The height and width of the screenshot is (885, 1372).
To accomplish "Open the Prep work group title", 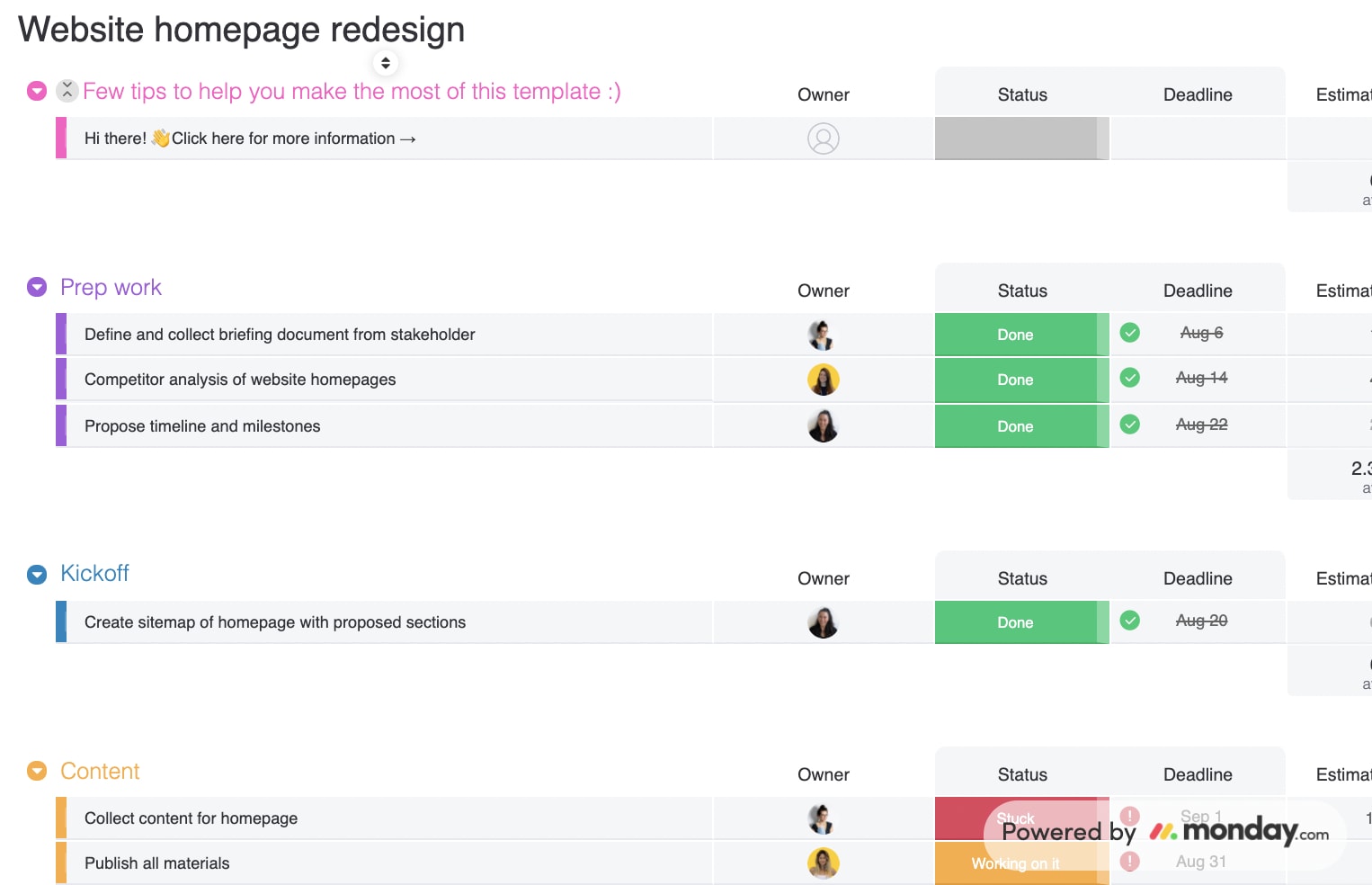I will 111,287.
